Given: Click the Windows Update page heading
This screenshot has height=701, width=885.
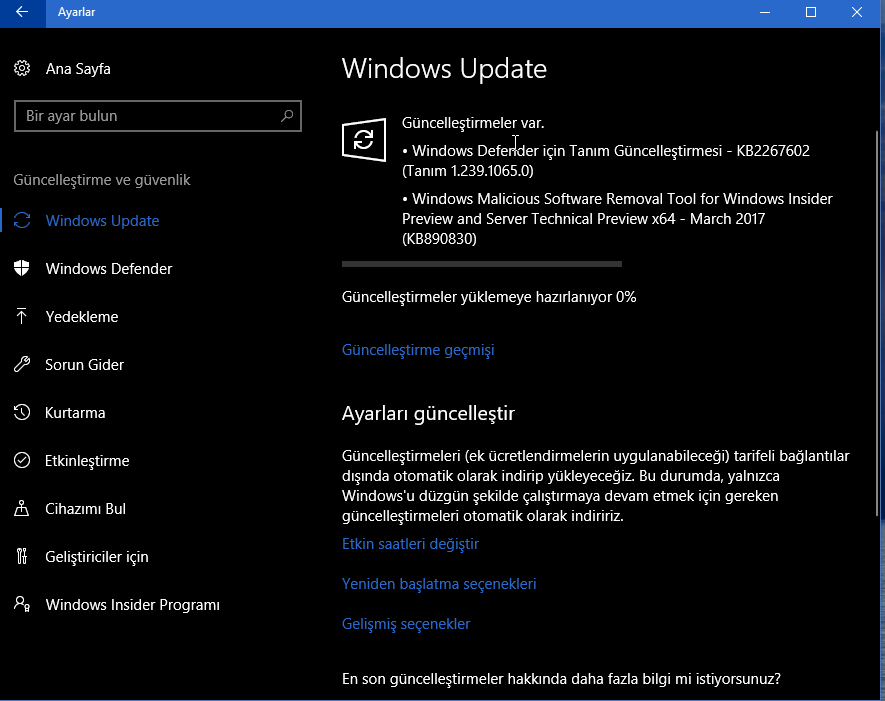Looking at the screenshot, I should point(444,69).
